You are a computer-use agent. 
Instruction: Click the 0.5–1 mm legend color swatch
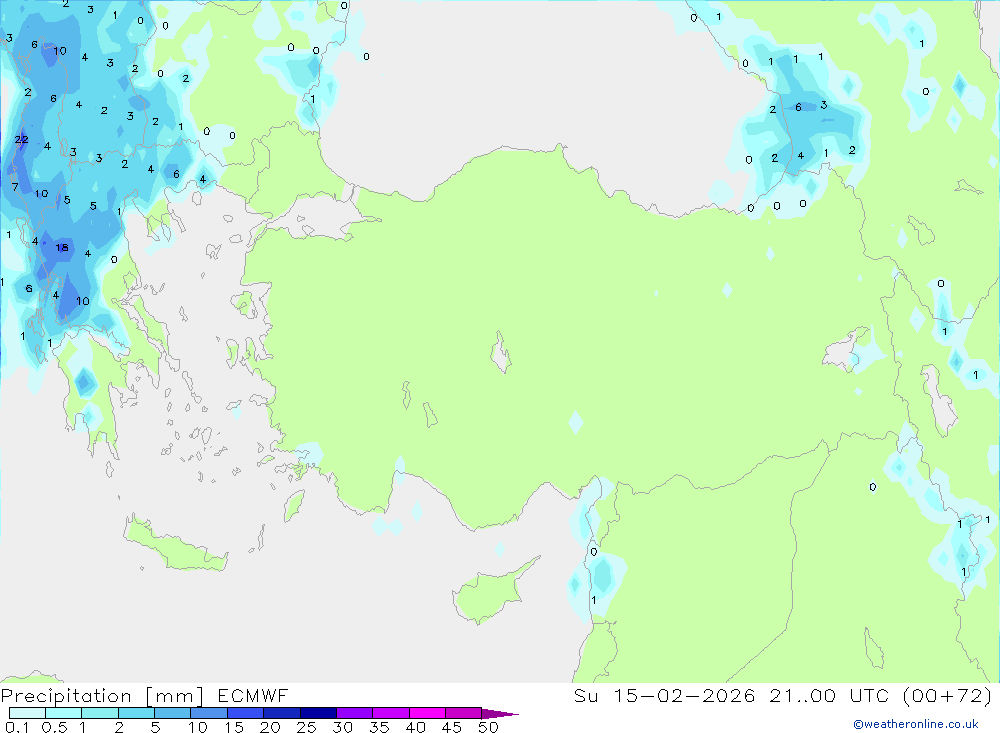[x=64, y=713]
